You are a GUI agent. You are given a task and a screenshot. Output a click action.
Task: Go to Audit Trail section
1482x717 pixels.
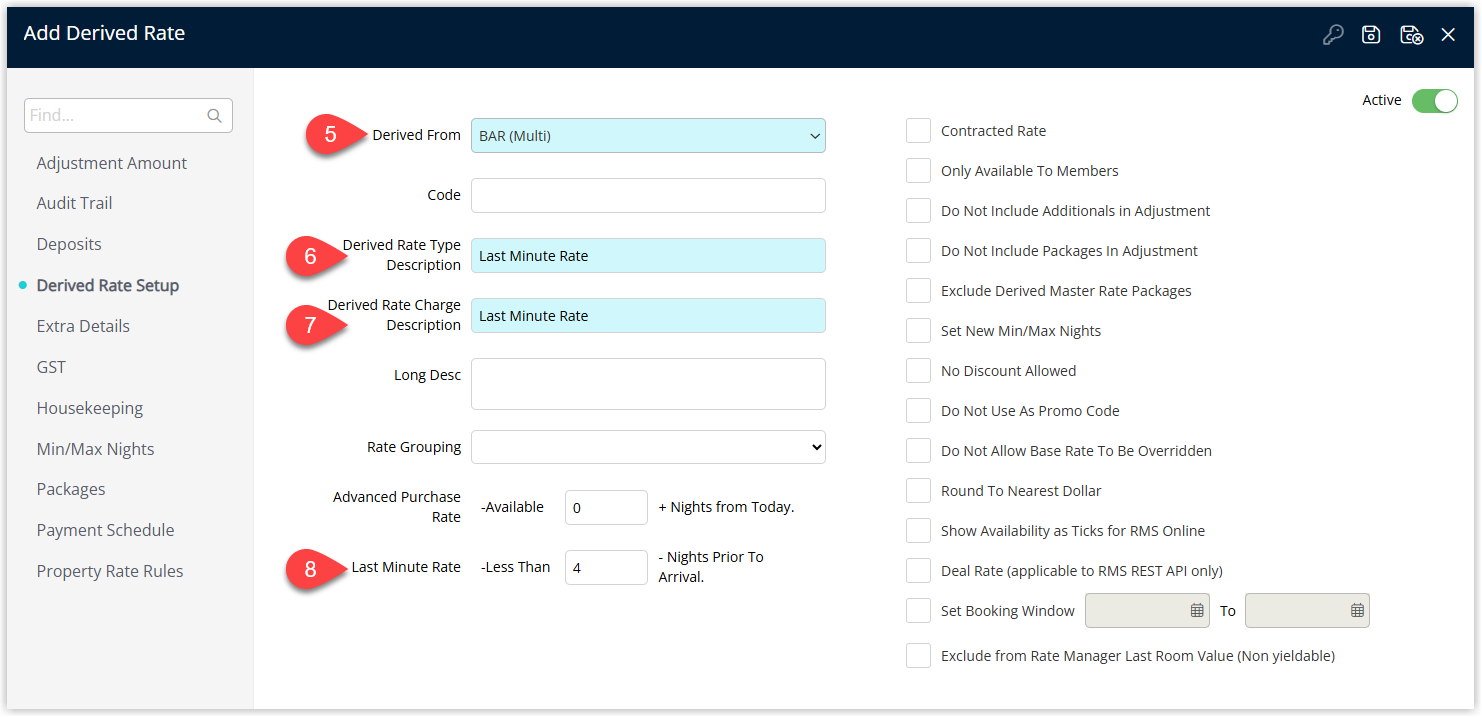[x=75, y=203]
